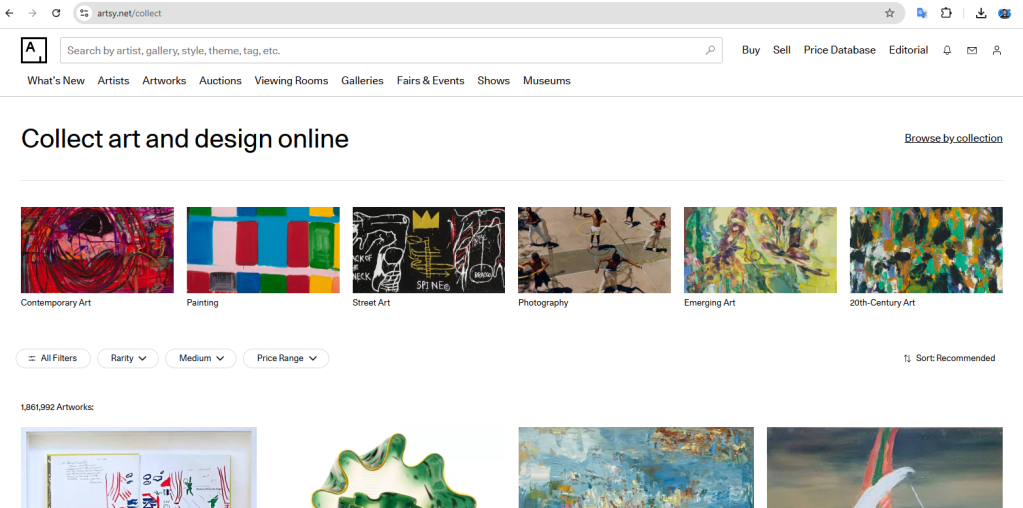1023x508 pixels.
Task: Click the search magnifier icon
Action: (710, 50)
